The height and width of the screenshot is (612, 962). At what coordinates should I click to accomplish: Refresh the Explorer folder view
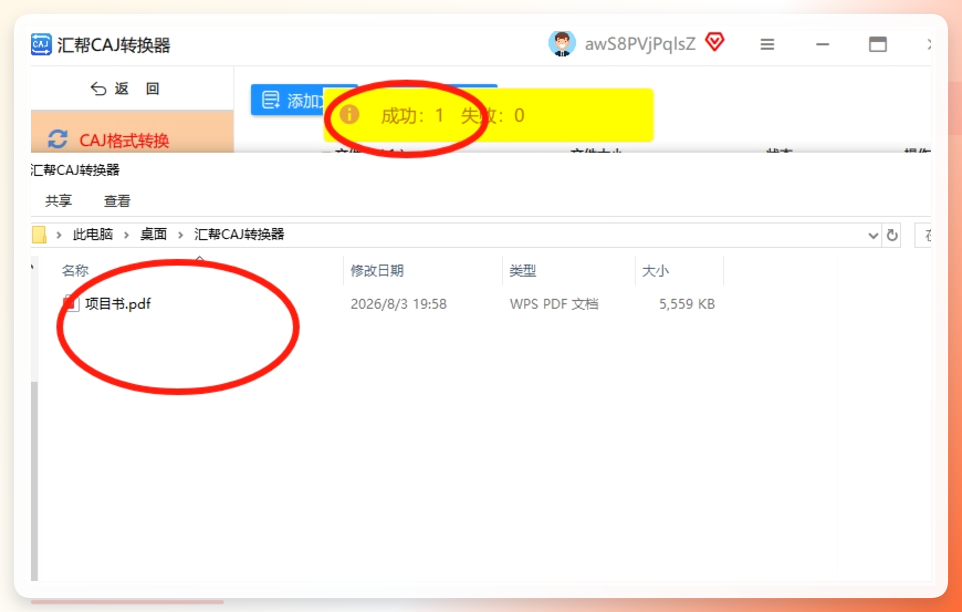[892, 235]
